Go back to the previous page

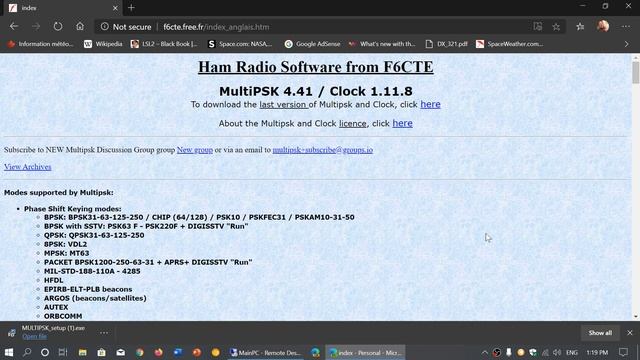coord(14,27)
